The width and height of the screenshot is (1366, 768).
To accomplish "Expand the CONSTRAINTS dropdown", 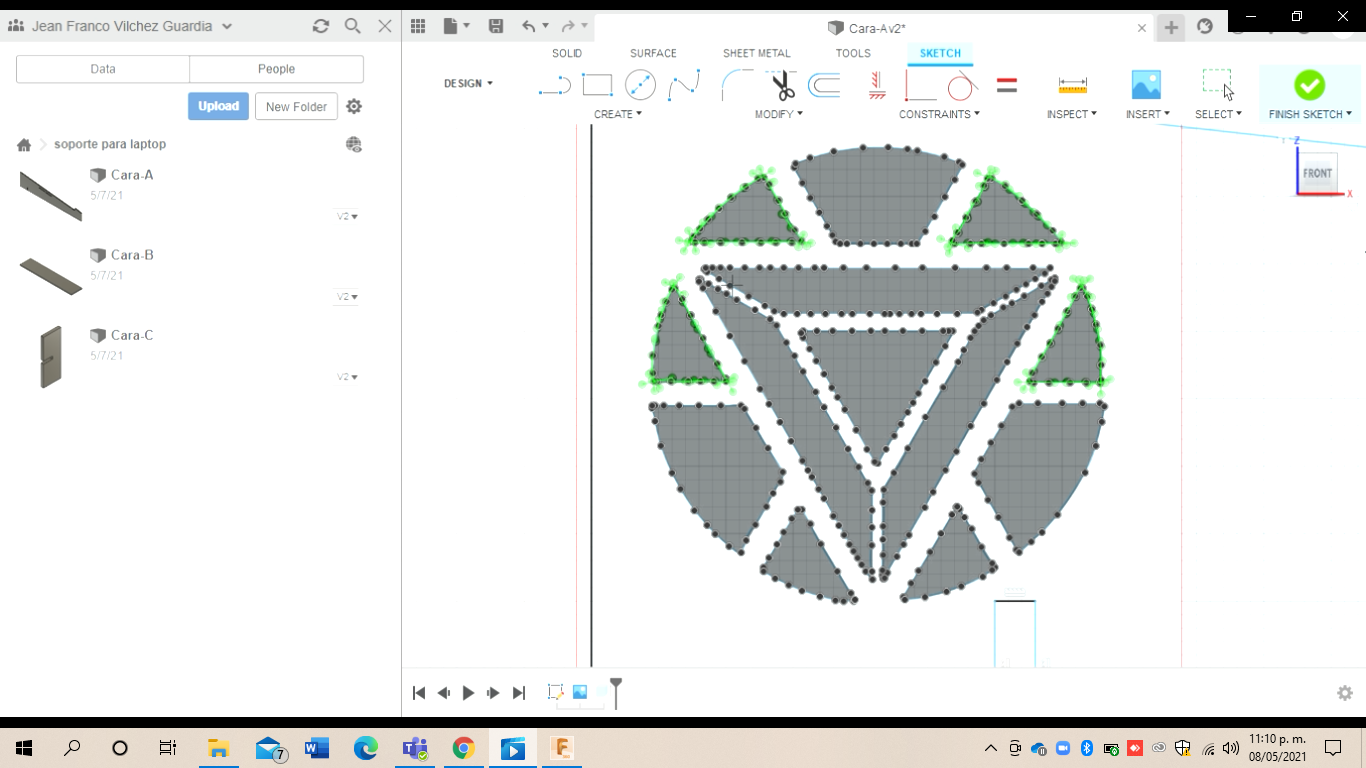I will [939, 114].
